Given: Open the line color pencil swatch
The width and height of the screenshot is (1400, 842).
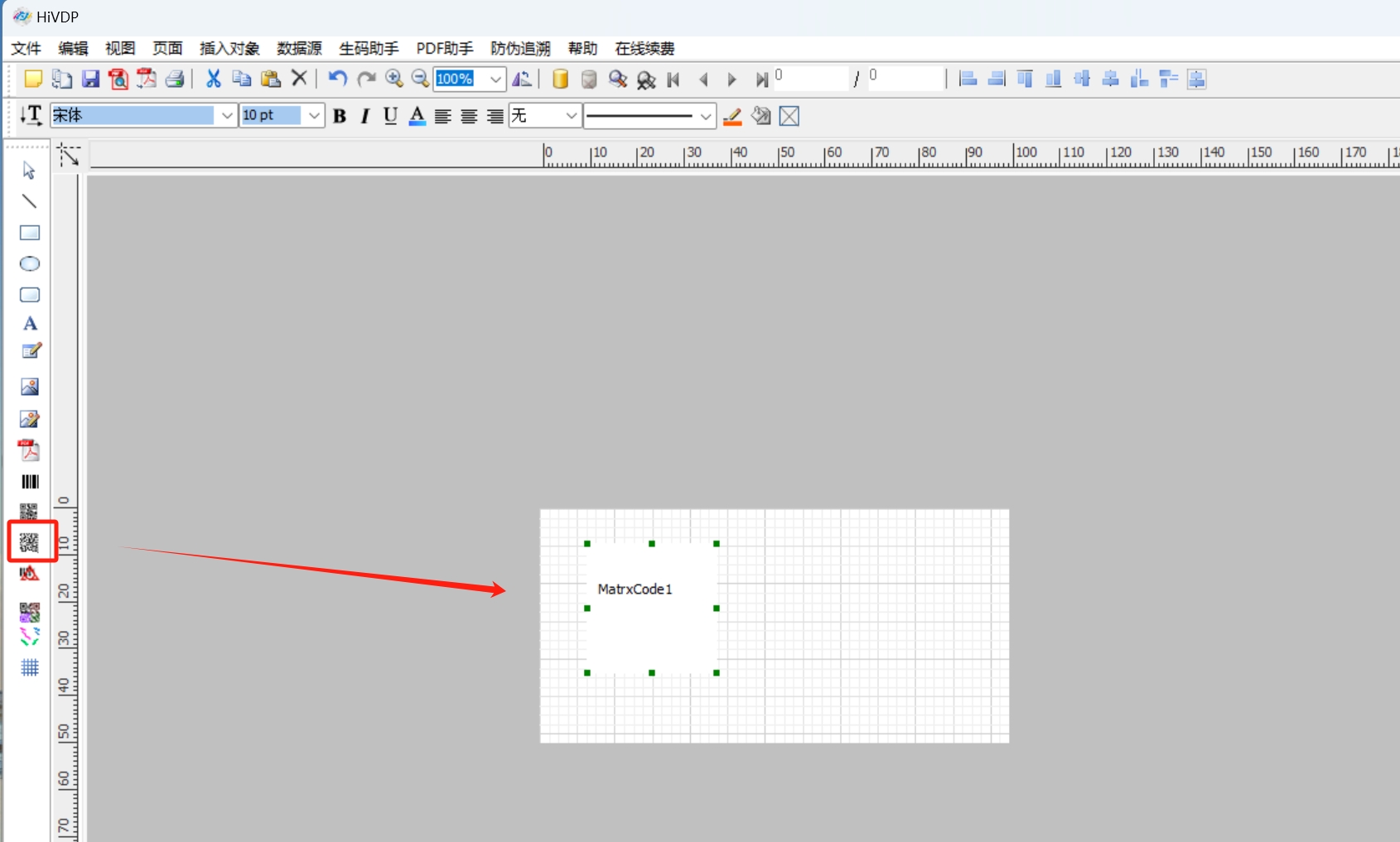Looking at the screenshot, I should click(732, 116).
